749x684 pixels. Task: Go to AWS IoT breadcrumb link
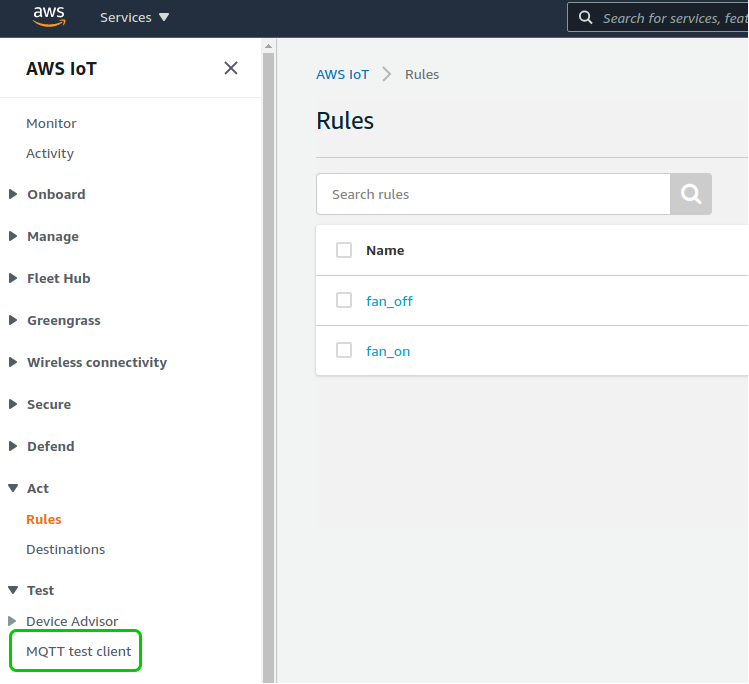342,75
